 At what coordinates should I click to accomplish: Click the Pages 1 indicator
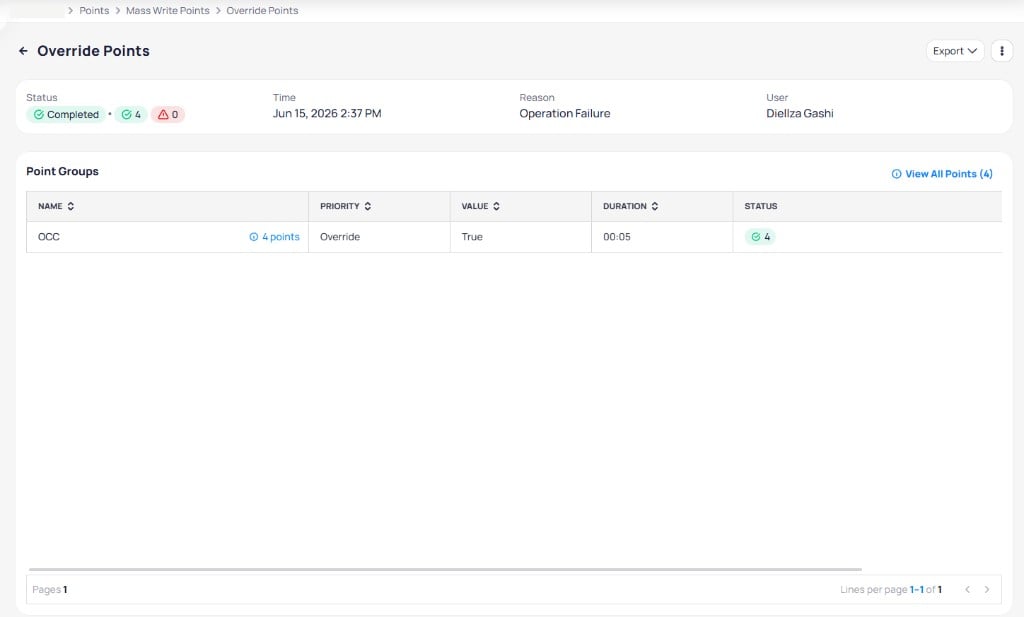(50, 590)
